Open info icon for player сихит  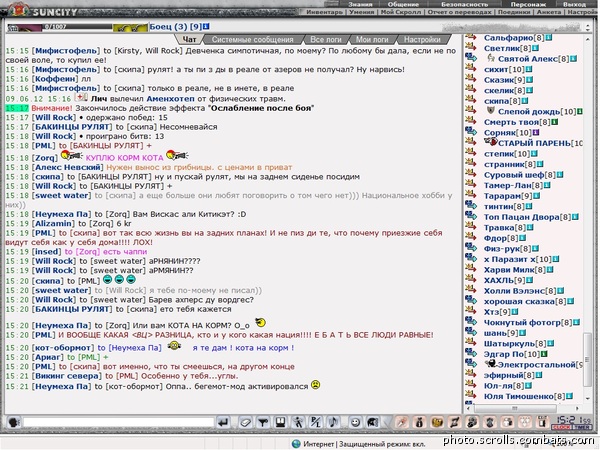point(528,69)
